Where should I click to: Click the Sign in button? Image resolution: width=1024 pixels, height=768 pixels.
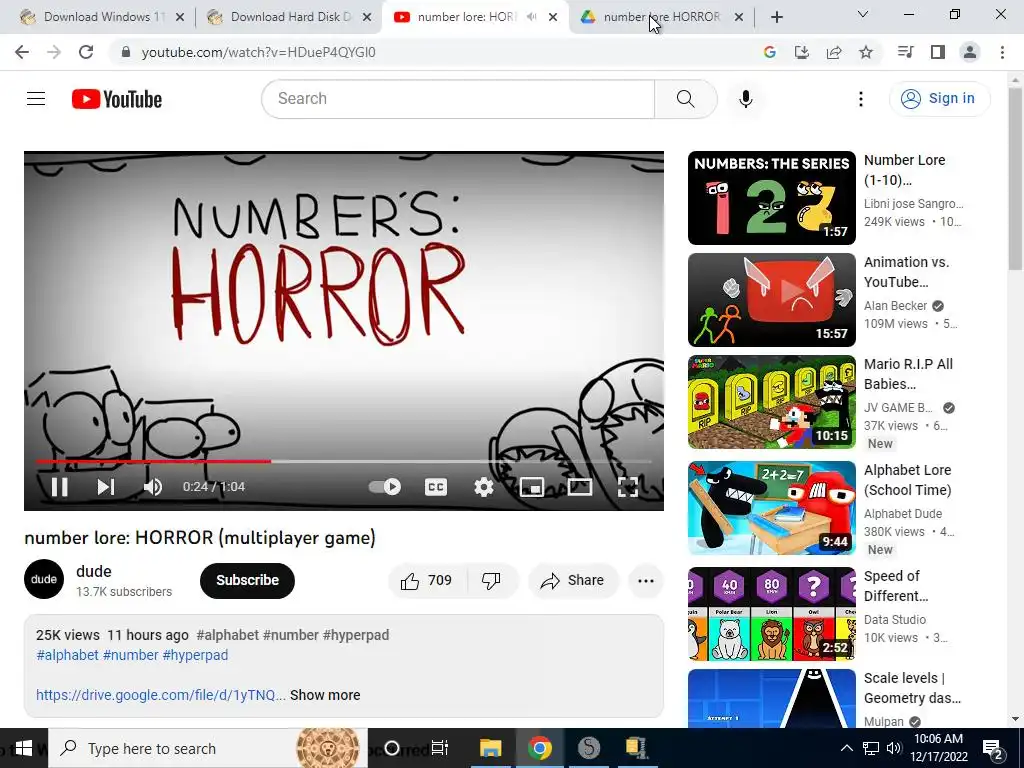click(x=939, y=99)
